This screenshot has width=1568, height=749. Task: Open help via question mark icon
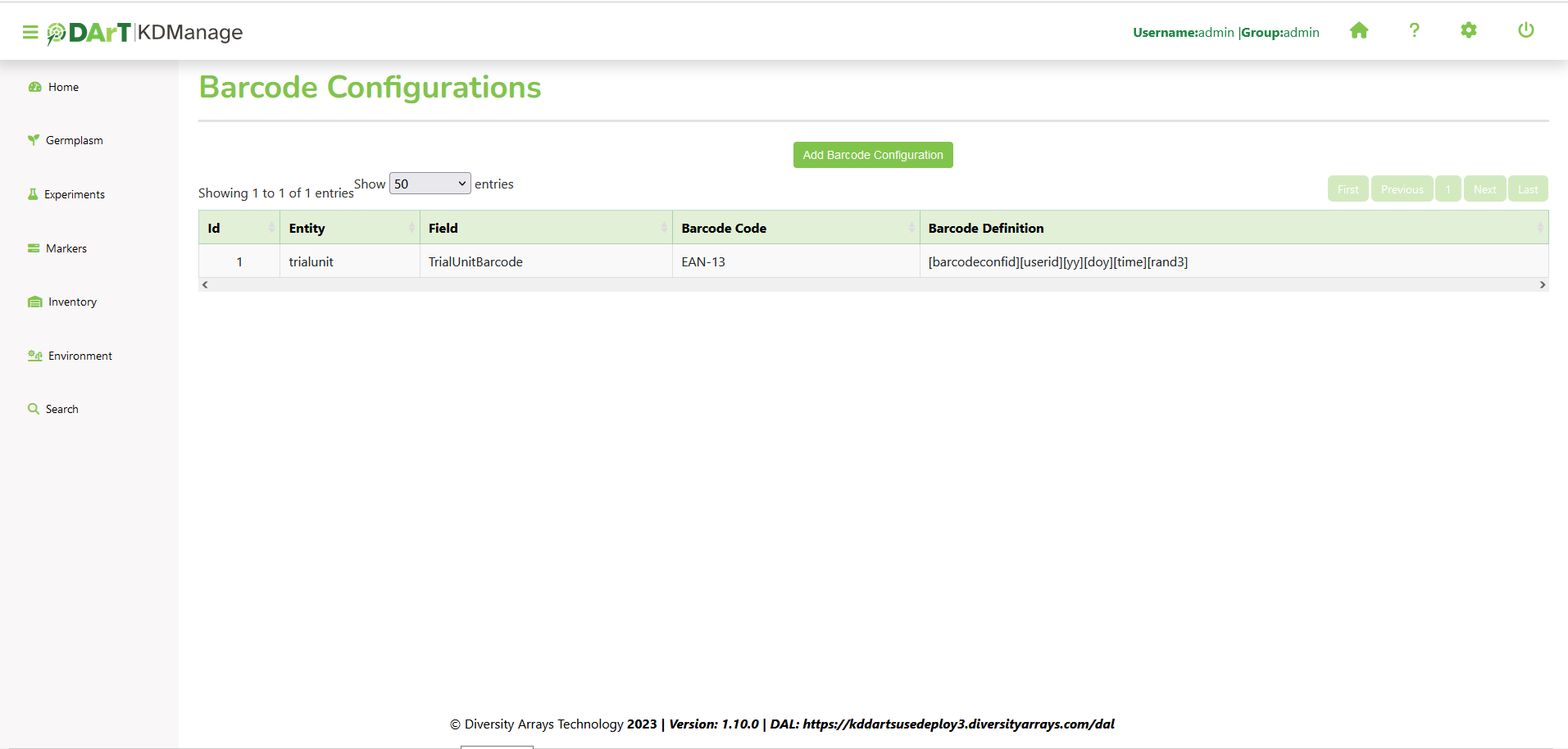point(1414,31)
